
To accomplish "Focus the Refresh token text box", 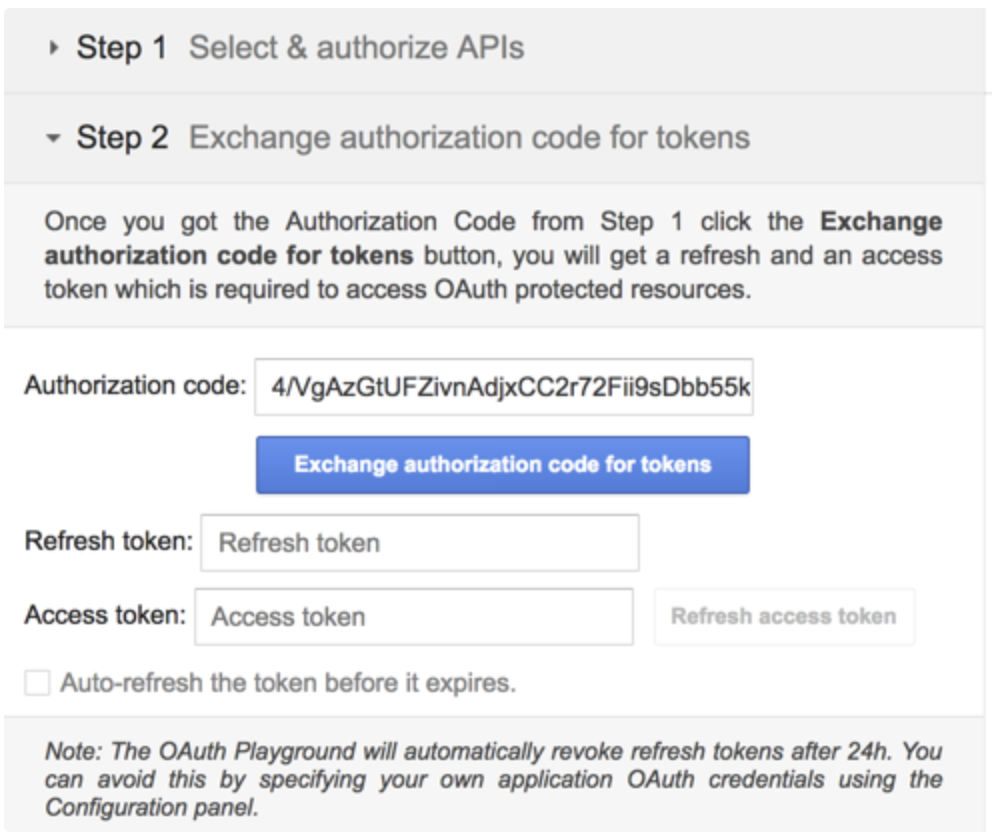I will point(419,543).
